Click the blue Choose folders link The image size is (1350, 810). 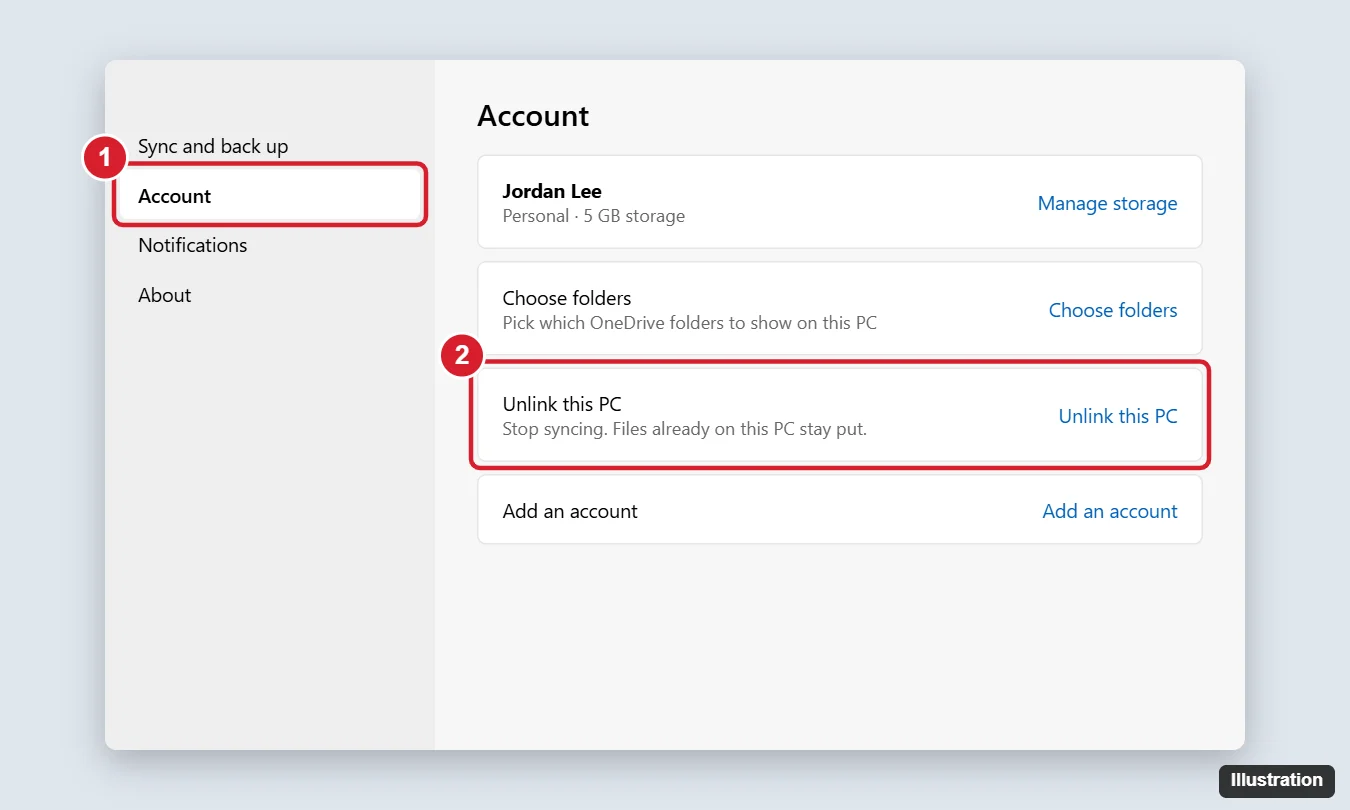[x=1113, y=310]
